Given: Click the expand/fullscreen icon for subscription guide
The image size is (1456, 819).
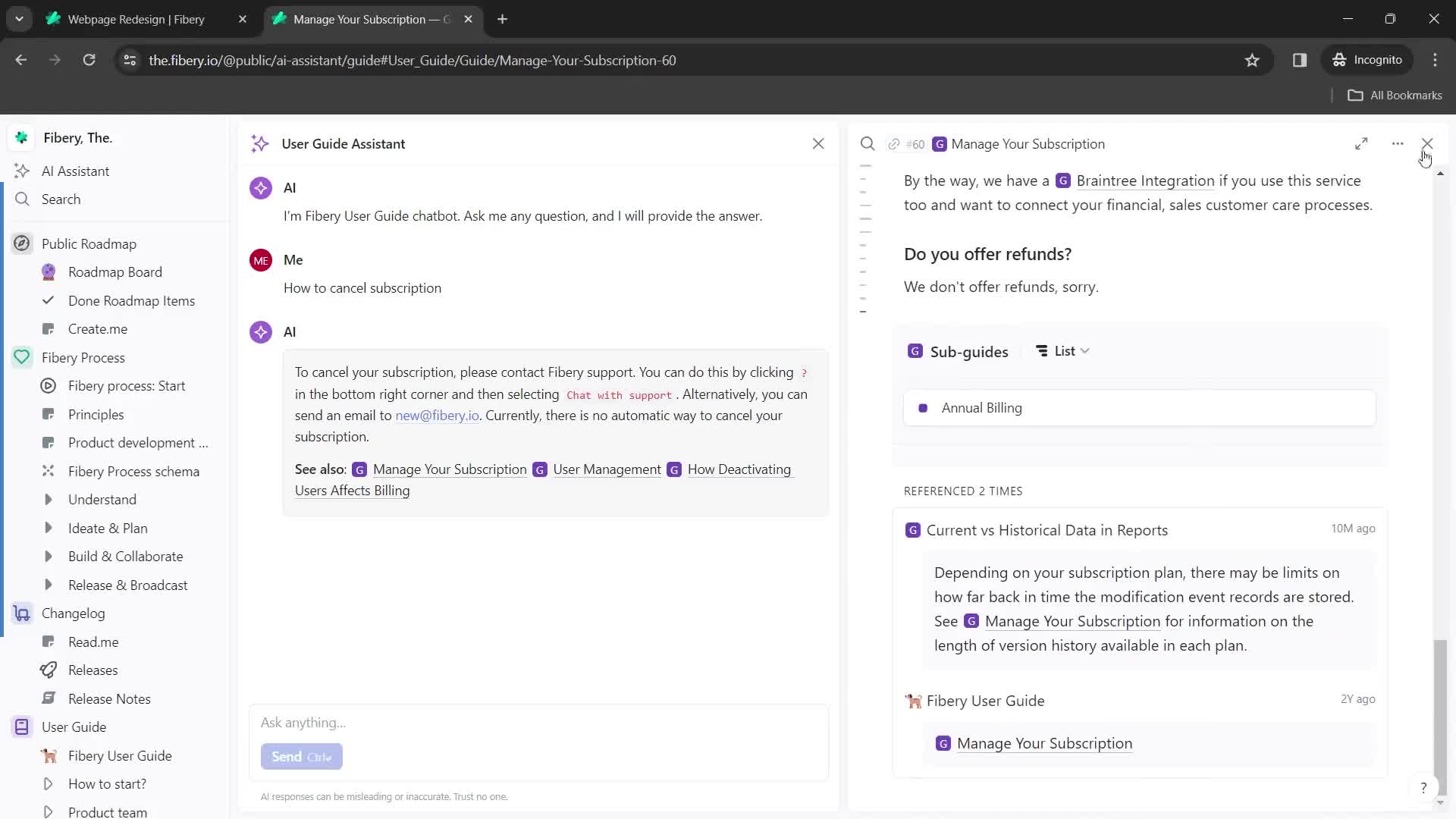Looking at the screenshot, I should 1362,143.
